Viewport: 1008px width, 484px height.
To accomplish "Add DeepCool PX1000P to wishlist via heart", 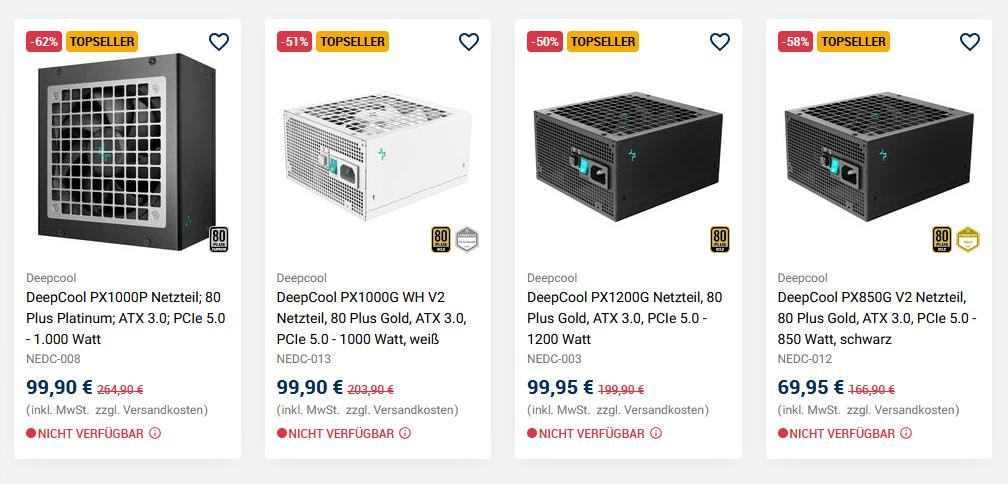I will [x=219, y=42].
